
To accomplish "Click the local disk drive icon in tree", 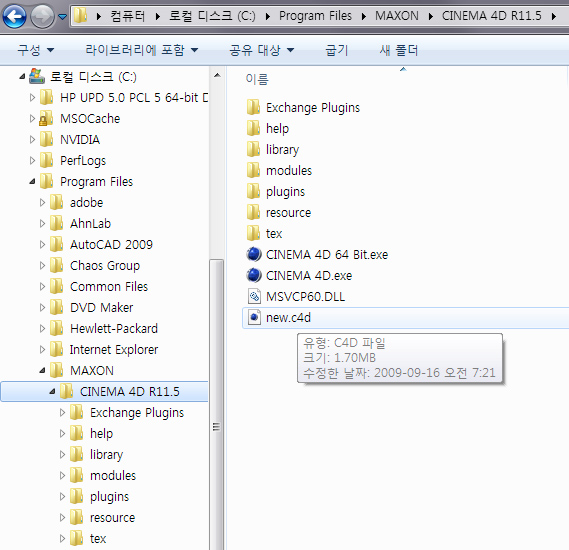I will [x=37, y=76].
